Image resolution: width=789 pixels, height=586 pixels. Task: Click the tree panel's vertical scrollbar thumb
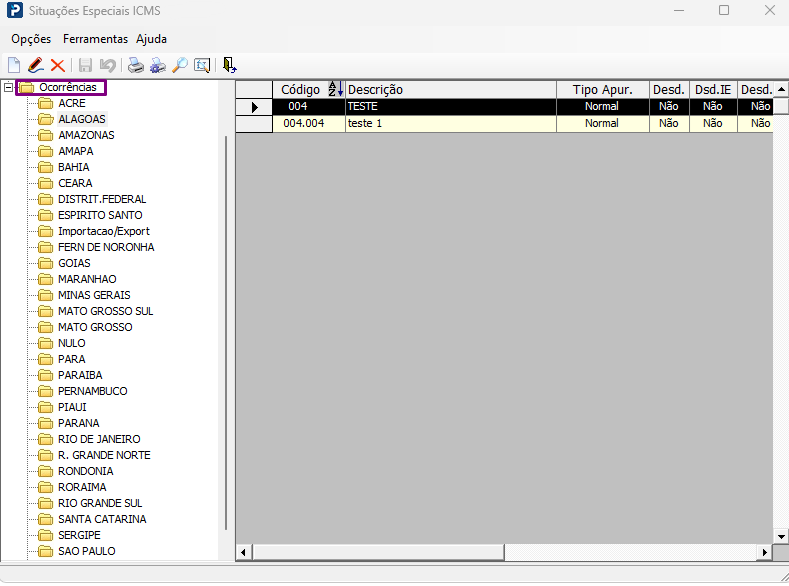226,333
